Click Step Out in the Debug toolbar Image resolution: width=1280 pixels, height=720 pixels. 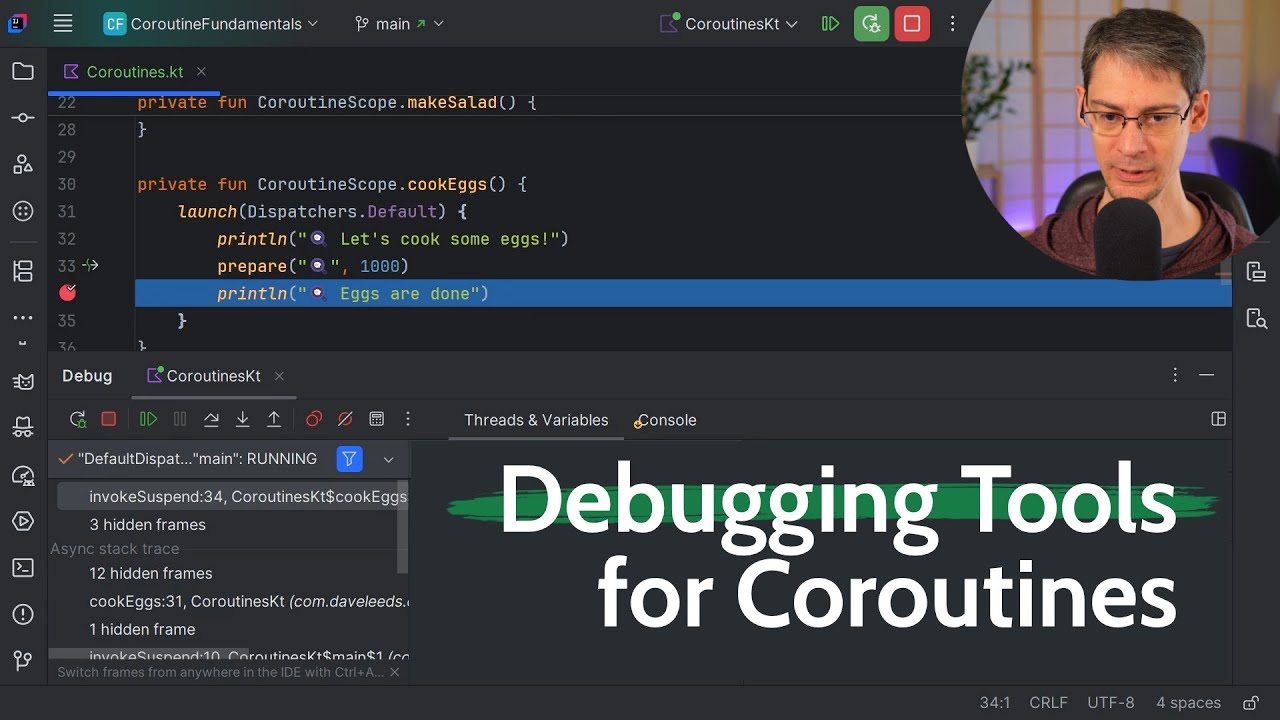click(x=273, y=419)
